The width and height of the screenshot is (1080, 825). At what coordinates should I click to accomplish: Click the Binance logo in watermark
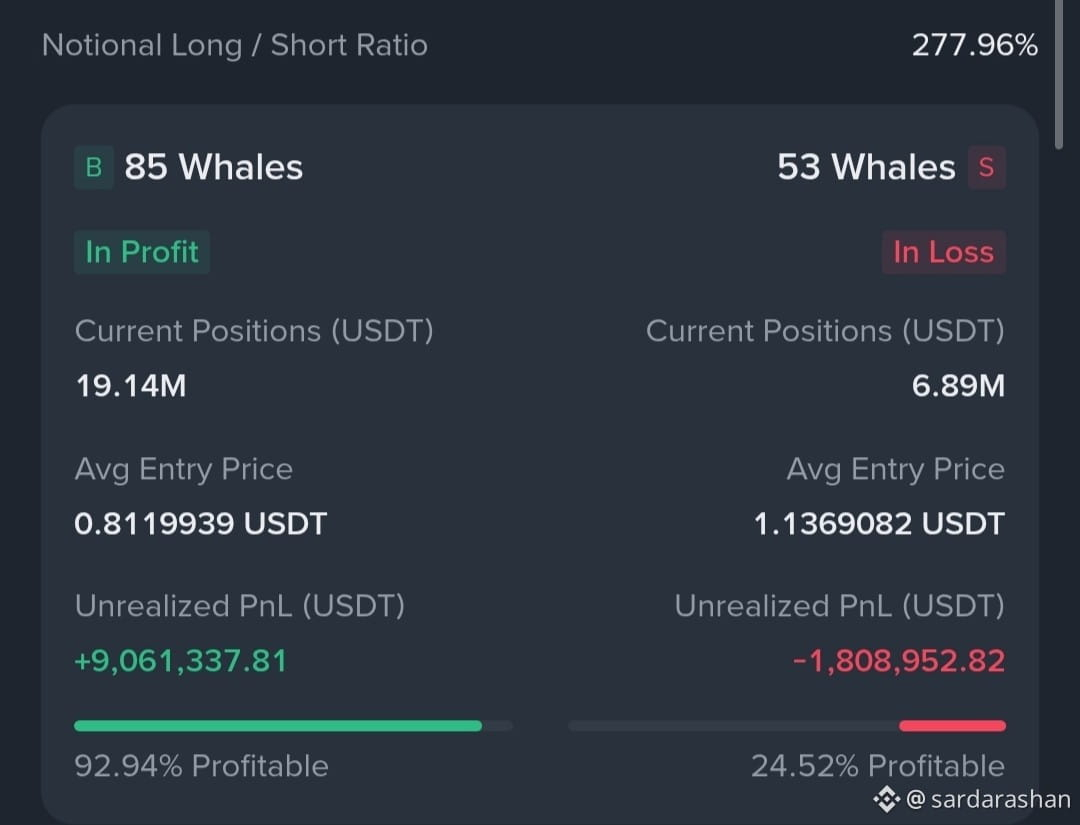886,799
